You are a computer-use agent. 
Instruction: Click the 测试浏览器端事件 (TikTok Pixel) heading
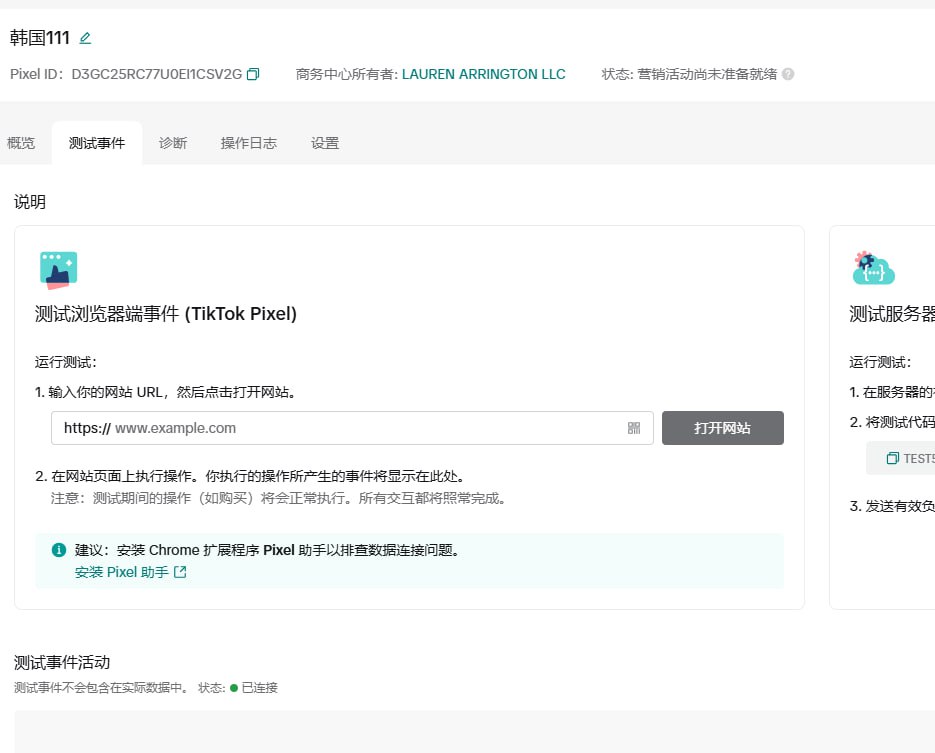pos(166,314)
